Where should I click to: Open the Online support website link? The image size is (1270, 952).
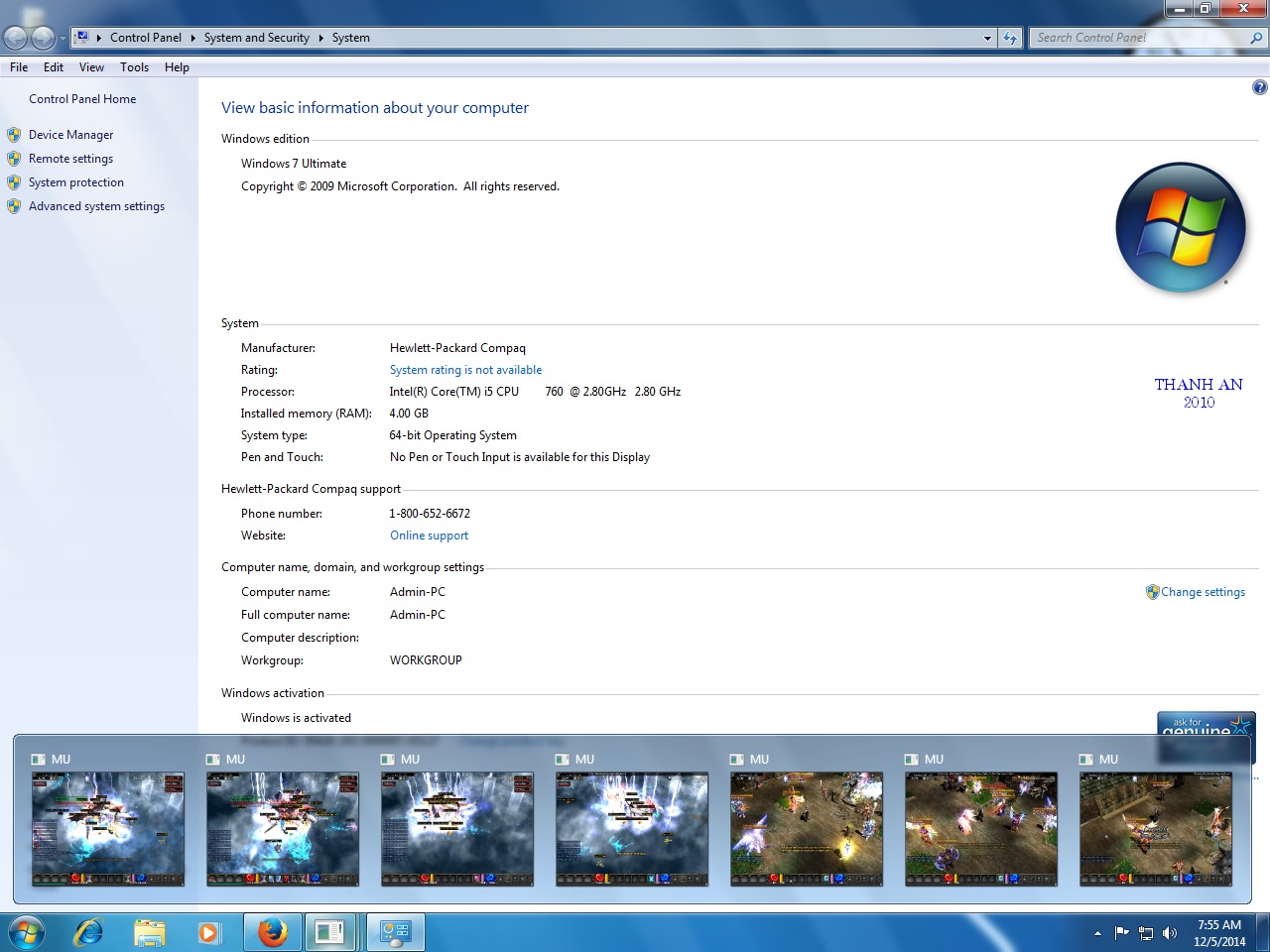pyautogui.click(x=429, y=535)
